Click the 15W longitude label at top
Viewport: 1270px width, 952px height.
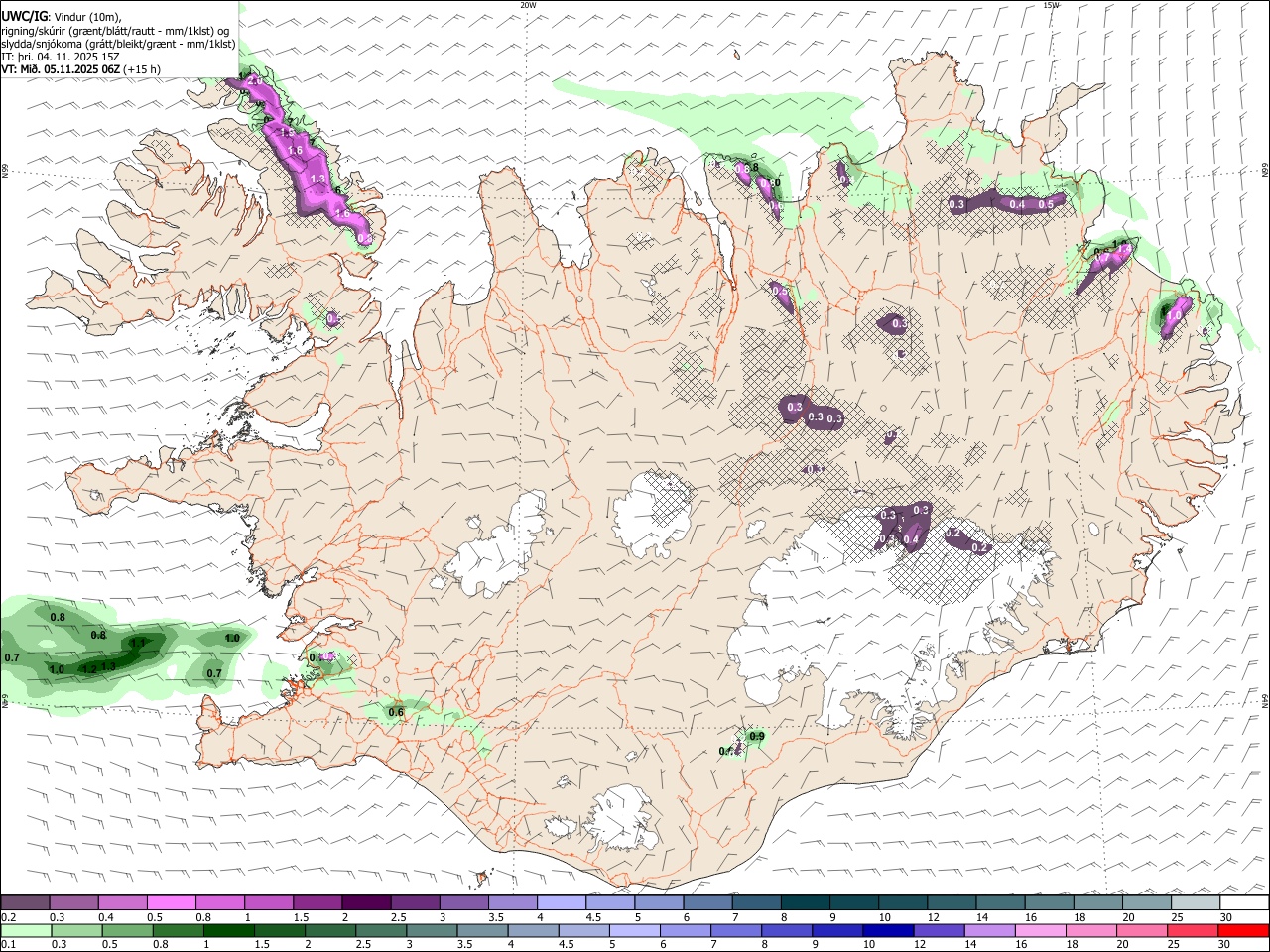pyautogui.click(x=1051, y=5)
